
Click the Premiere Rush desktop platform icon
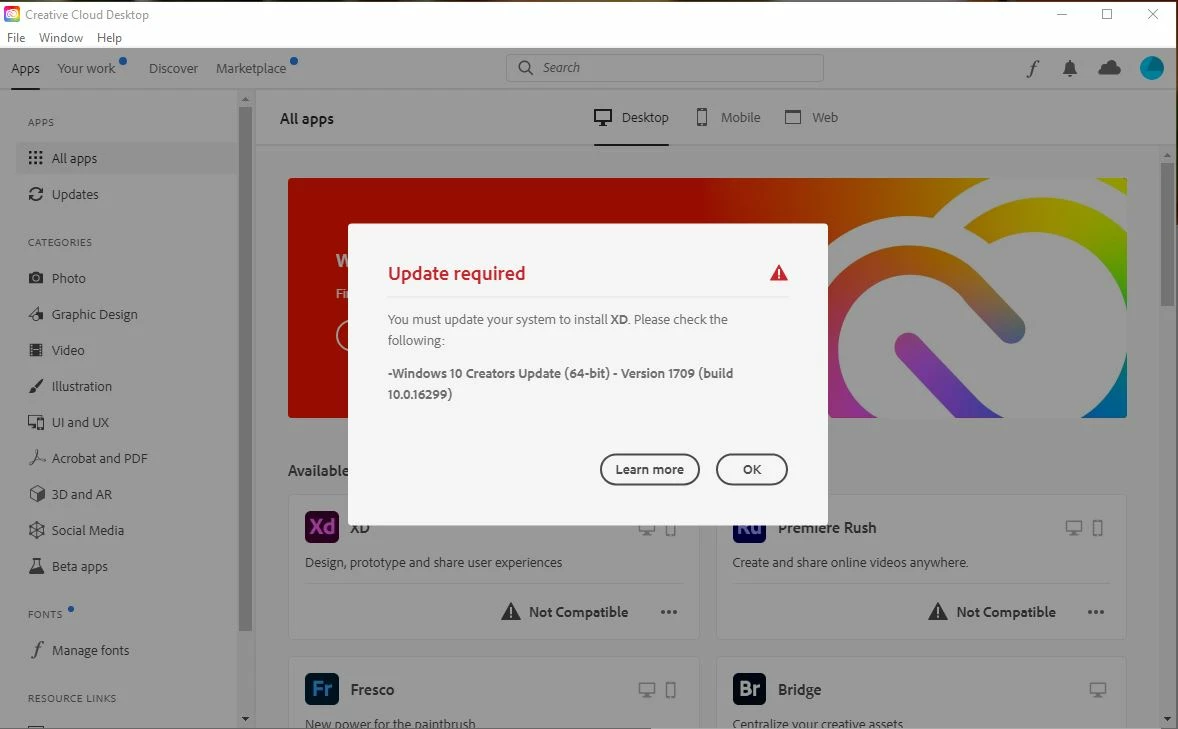pyautogui.click(x=1074, y=528)
